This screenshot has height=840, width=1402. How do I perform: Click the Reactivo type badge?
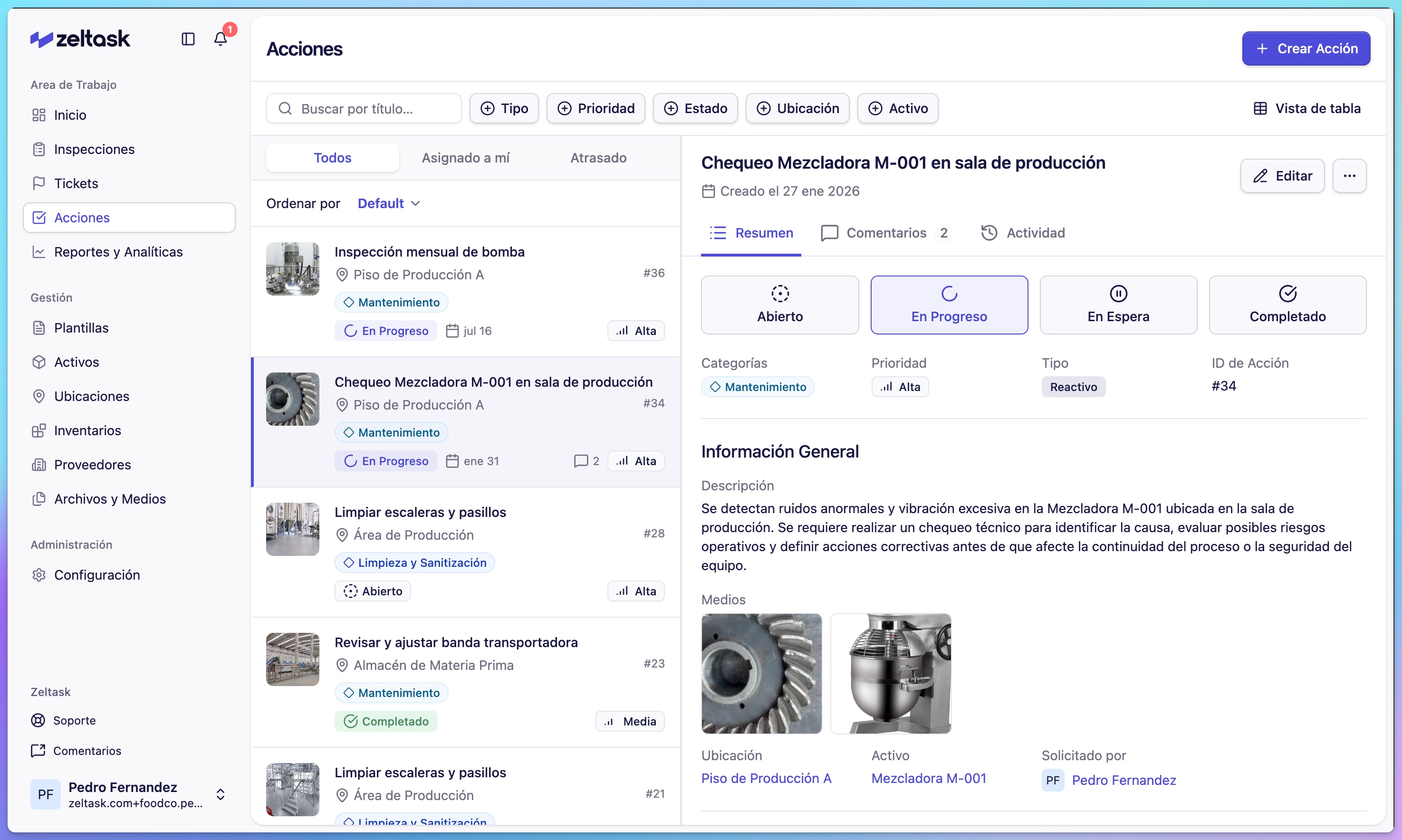pyautogui.click(x=1073, y=387)
